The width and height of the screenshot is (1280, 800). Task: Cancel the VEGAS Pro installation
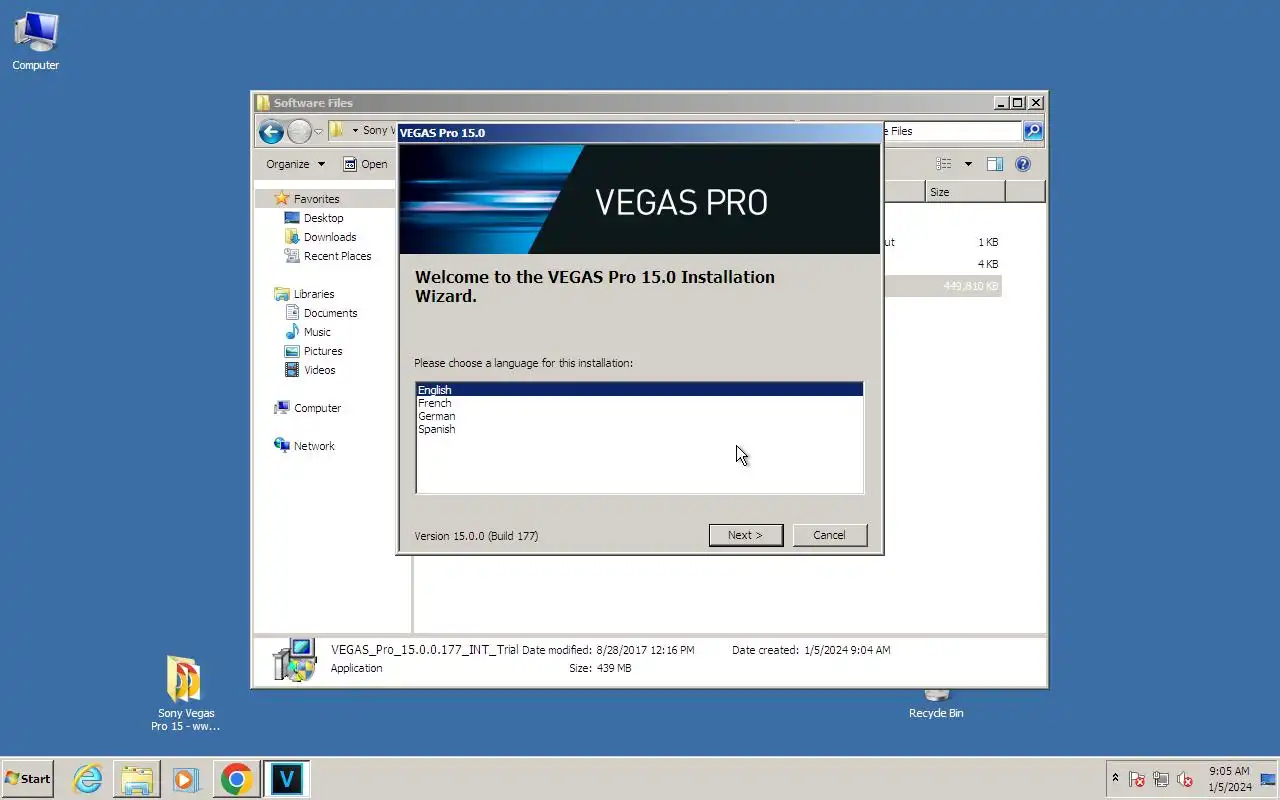[829, 535]
